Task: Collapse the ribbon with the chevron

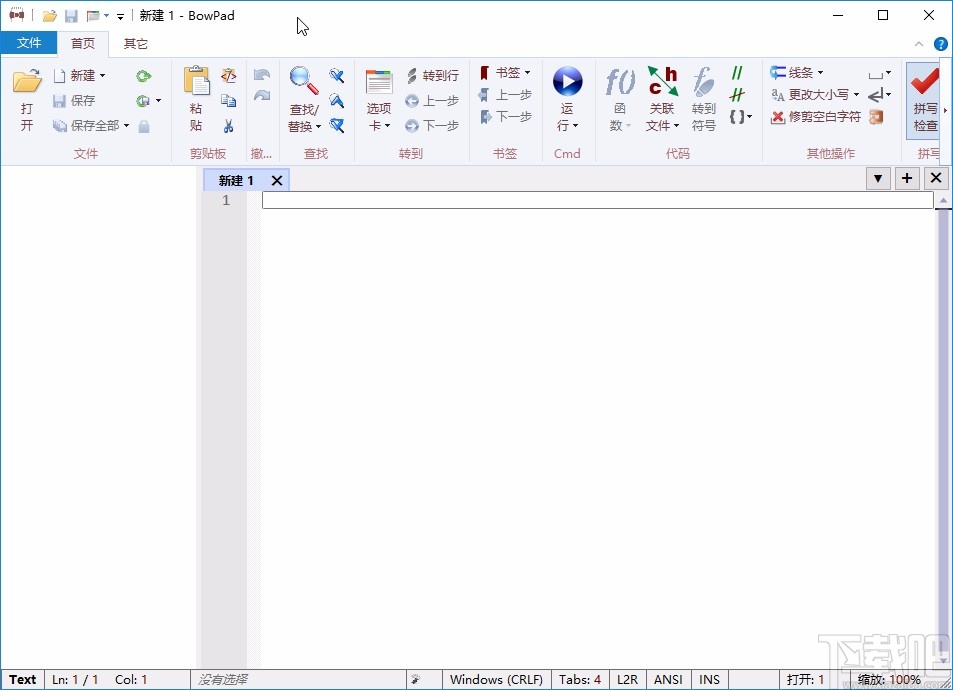Action: tap(918, 44)
